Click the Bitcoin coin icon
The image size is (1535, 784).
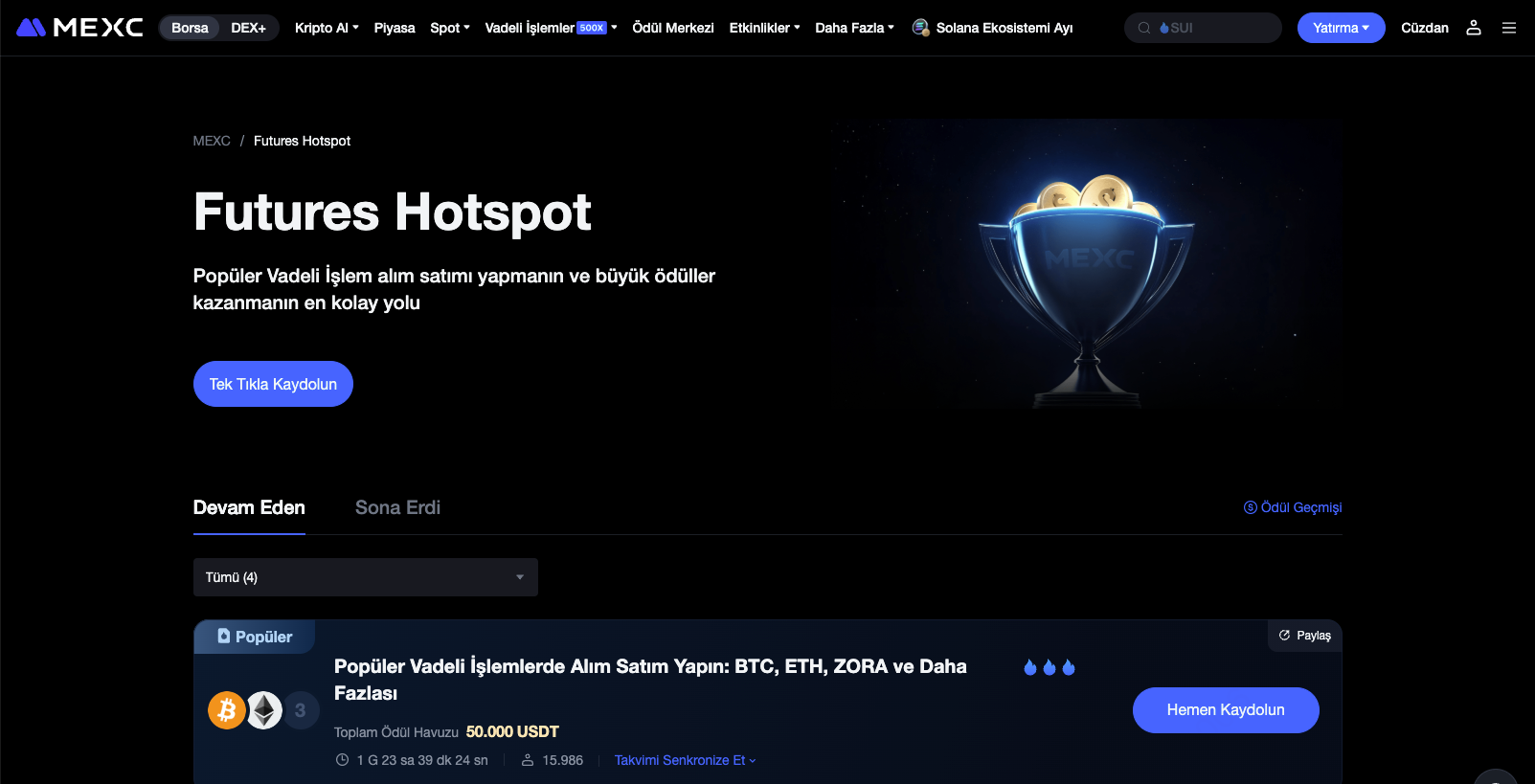pos(227,710)
